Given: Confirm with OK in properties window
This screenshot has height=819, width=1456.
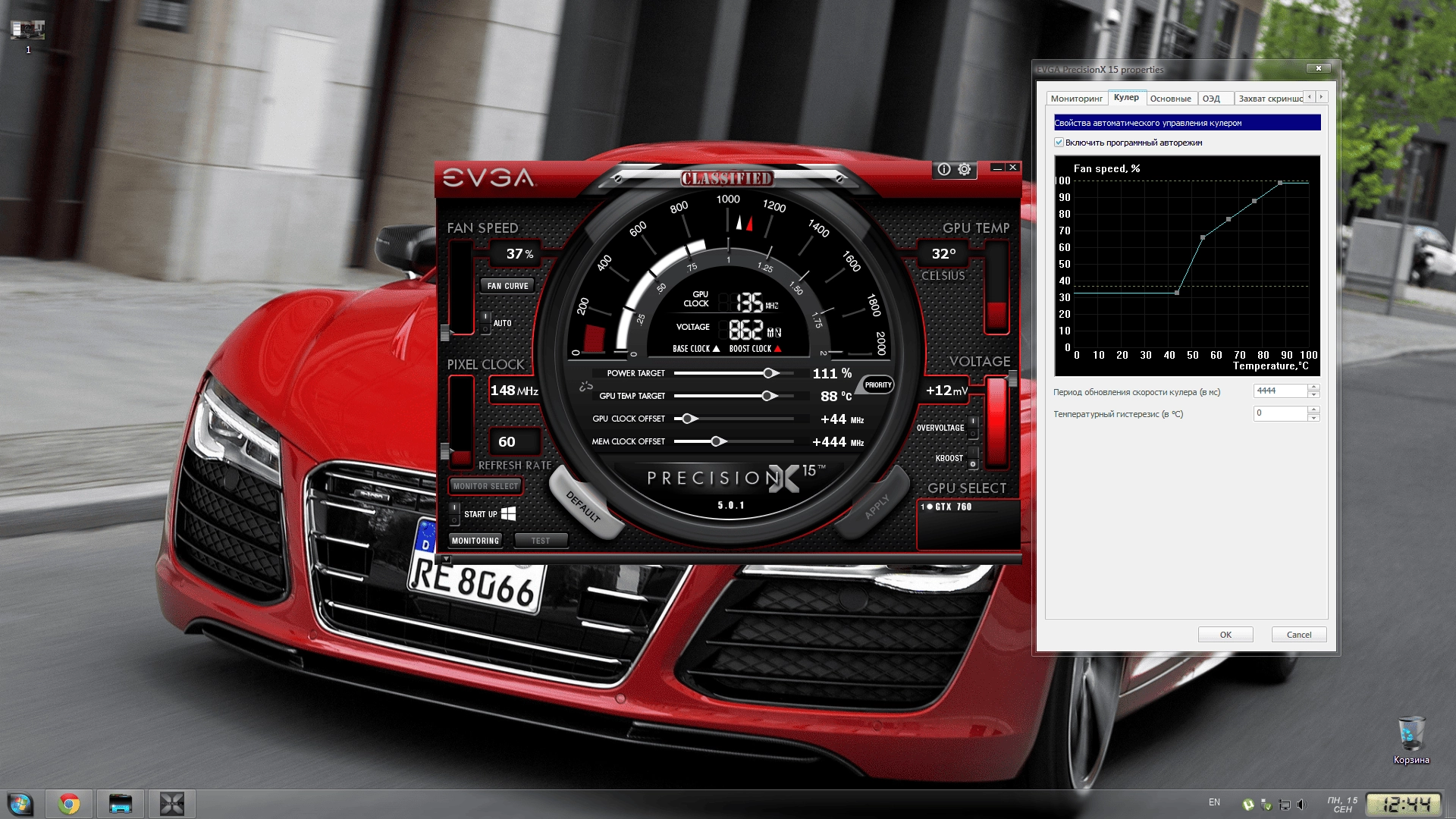Looking at the screenshot, I should point(1225,635).
